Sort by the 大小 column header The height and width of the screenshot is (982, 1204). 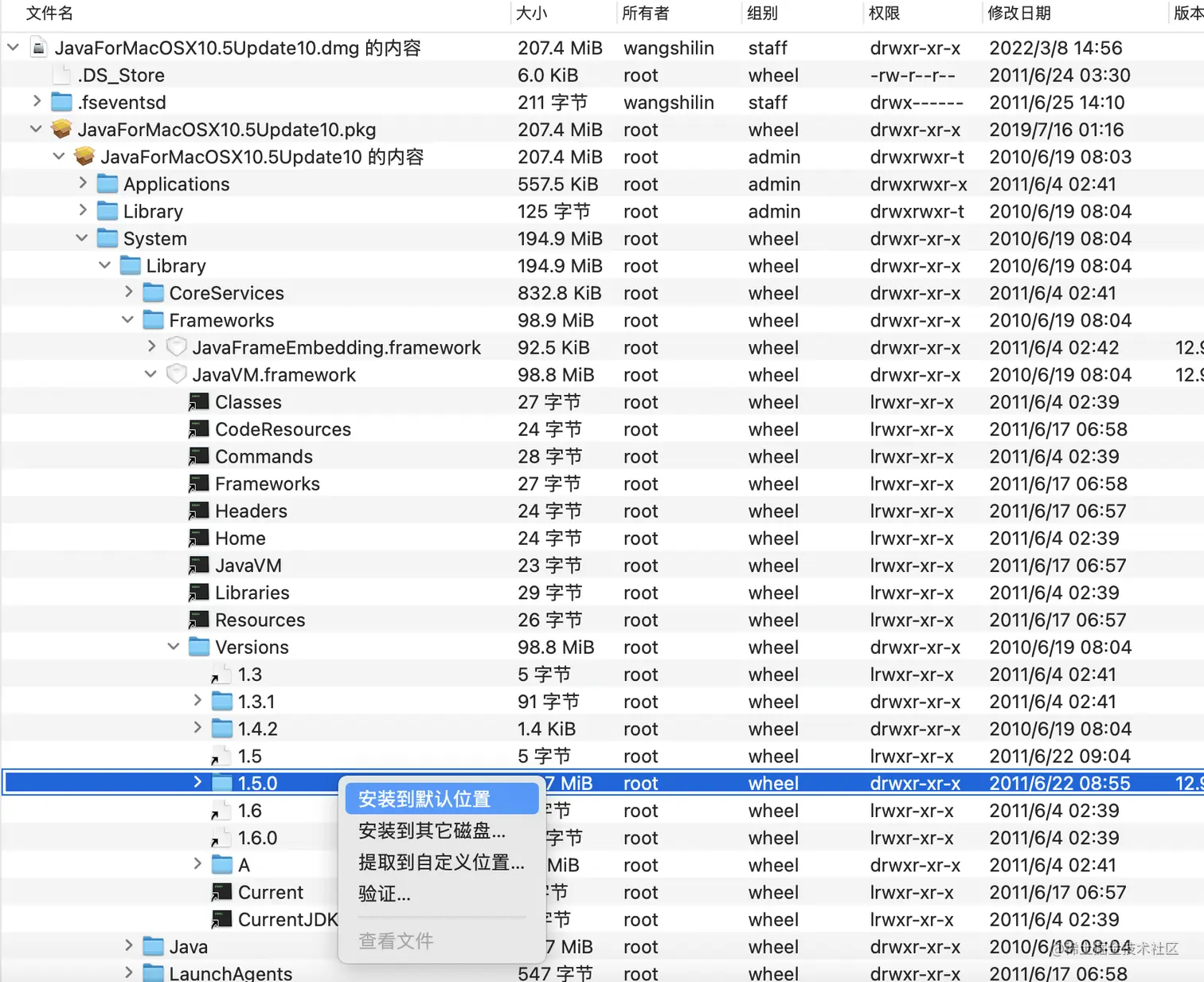(532, 13)
